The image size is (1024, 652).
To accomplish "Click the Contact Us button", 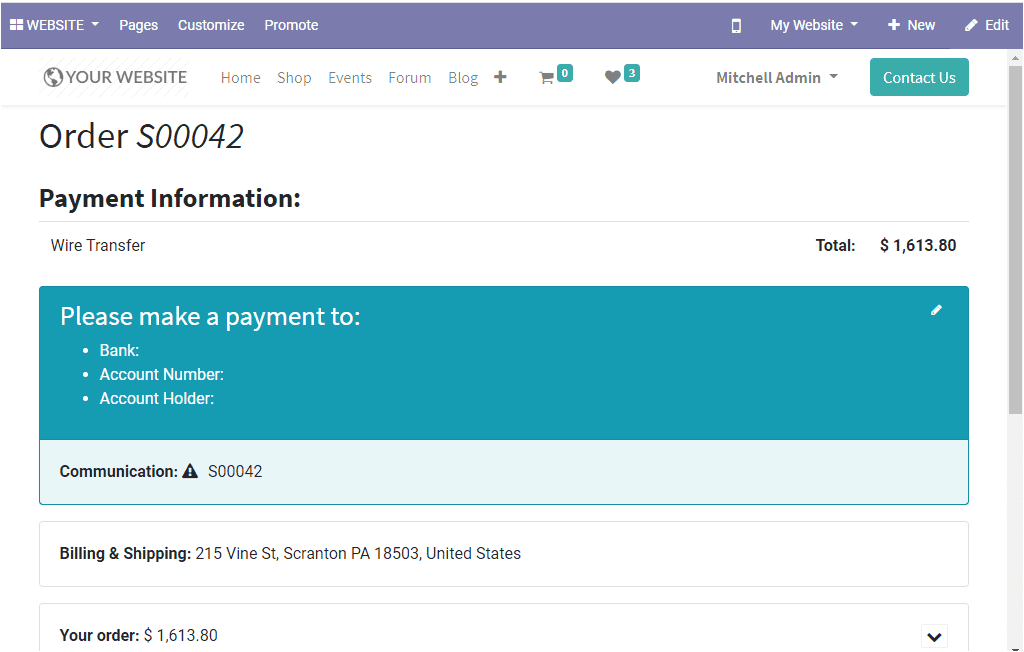I will [919, 77].
